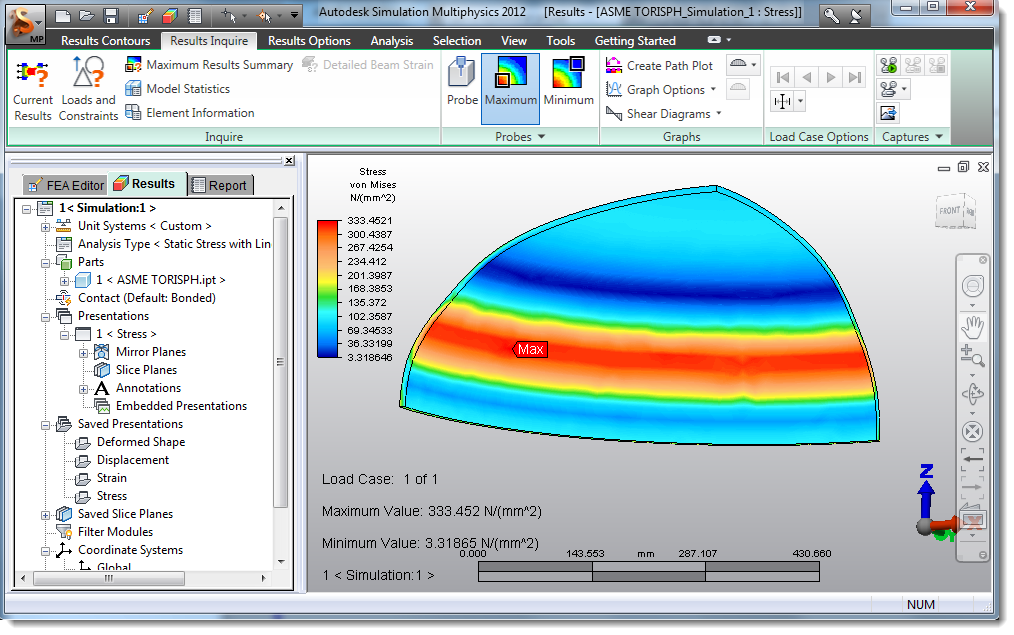The height and width of the screenshot is (635, 1014).
Task: Open Maximum Results Summary
Action: (x=208, y=65)
